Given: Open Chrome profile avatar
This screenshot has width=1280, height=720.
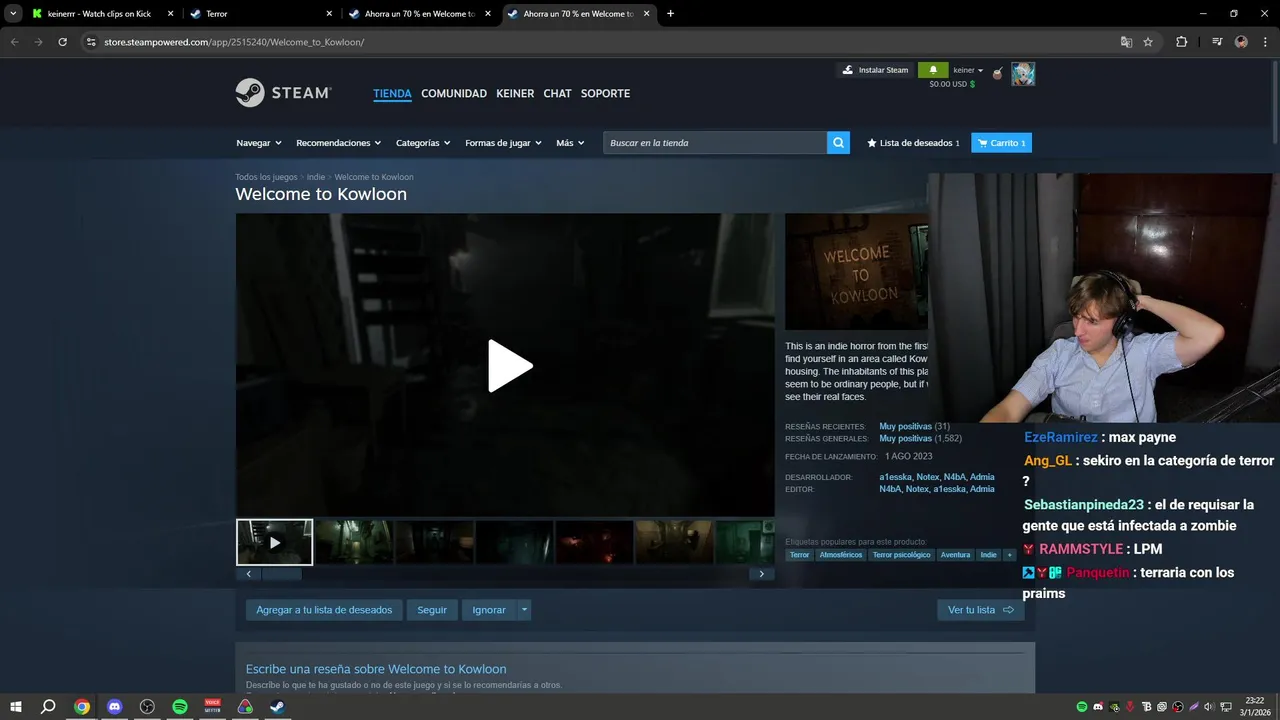Looking at the screenshot, I should [1241, 42].
